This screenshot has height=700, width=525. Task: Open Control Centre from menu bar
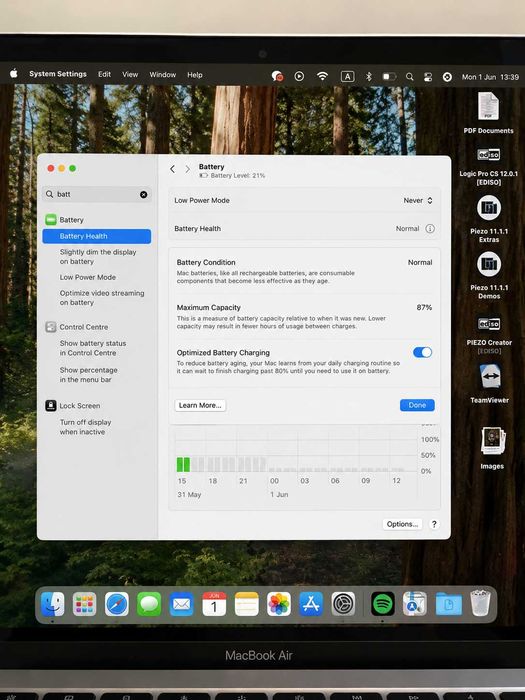pyautogui.click(x=428, y=77)
